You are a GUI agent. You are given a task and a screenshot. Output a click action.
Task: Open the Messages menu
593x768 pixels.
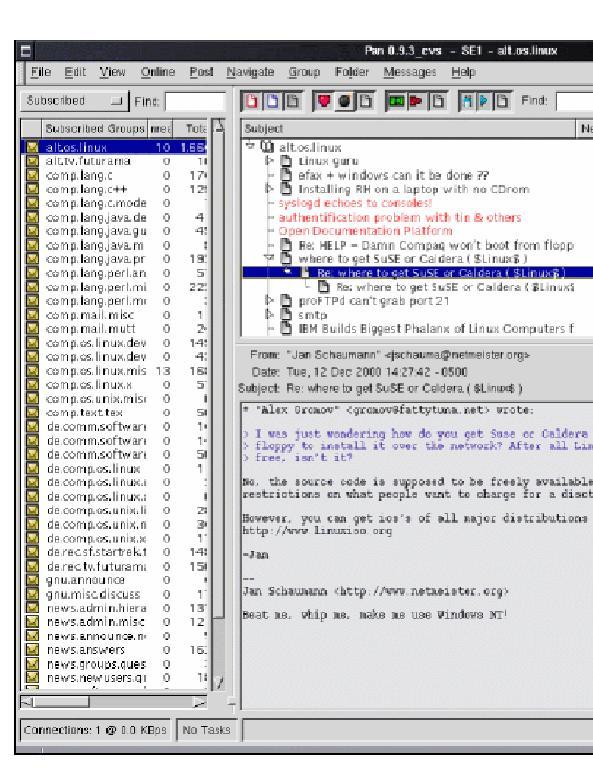click(x=410, y=72)
